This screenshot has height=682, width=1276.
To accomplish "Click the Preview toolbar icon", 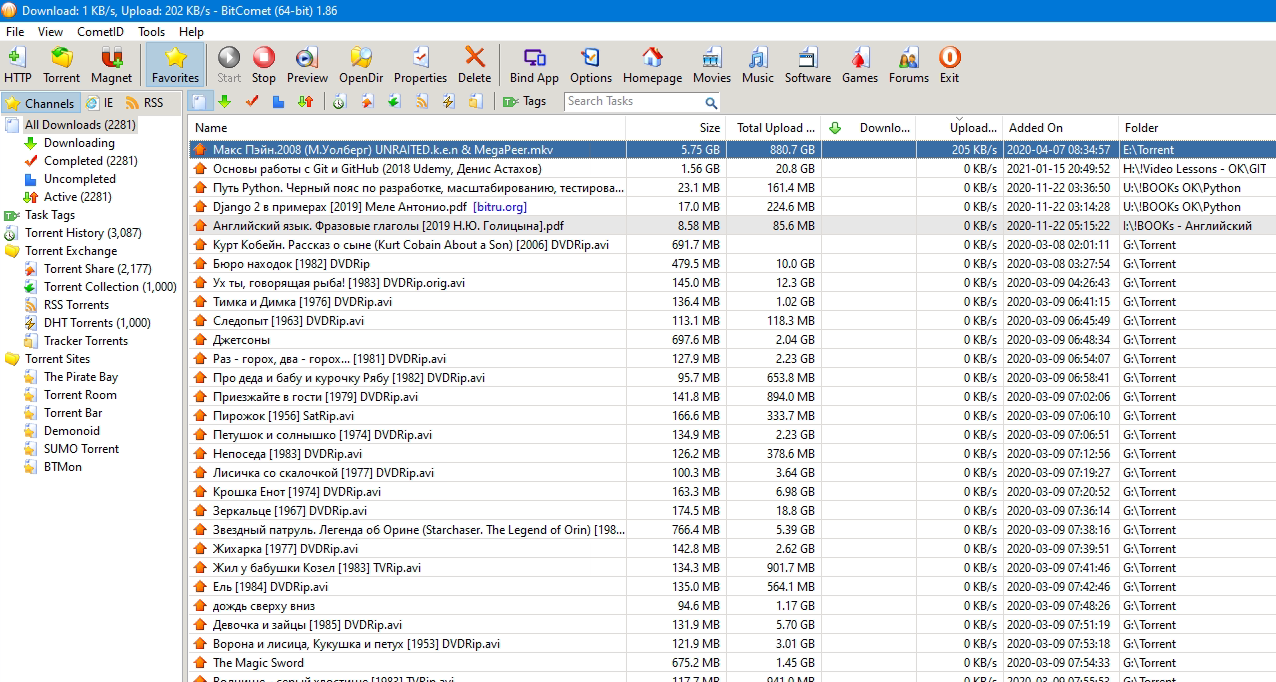I will point(307,65).
